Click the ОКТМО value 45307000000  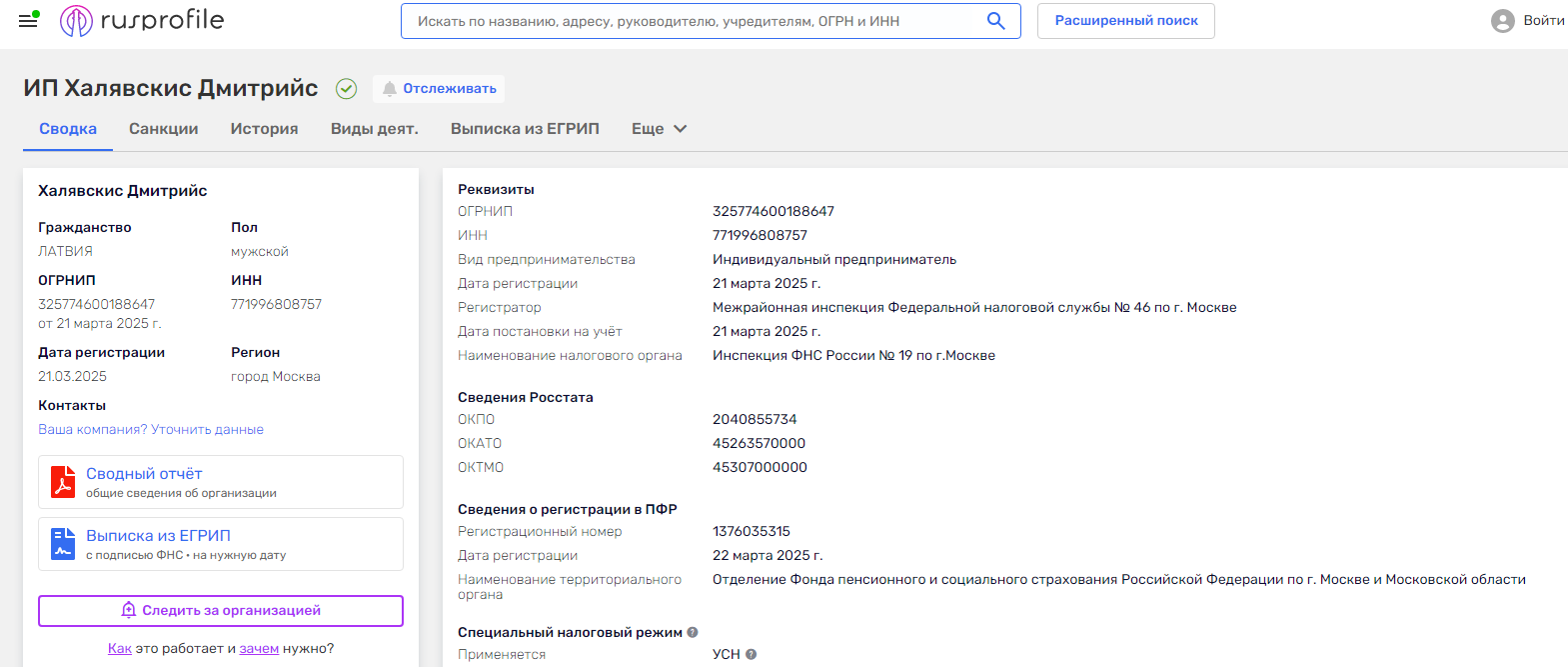(x=760, y=467)
